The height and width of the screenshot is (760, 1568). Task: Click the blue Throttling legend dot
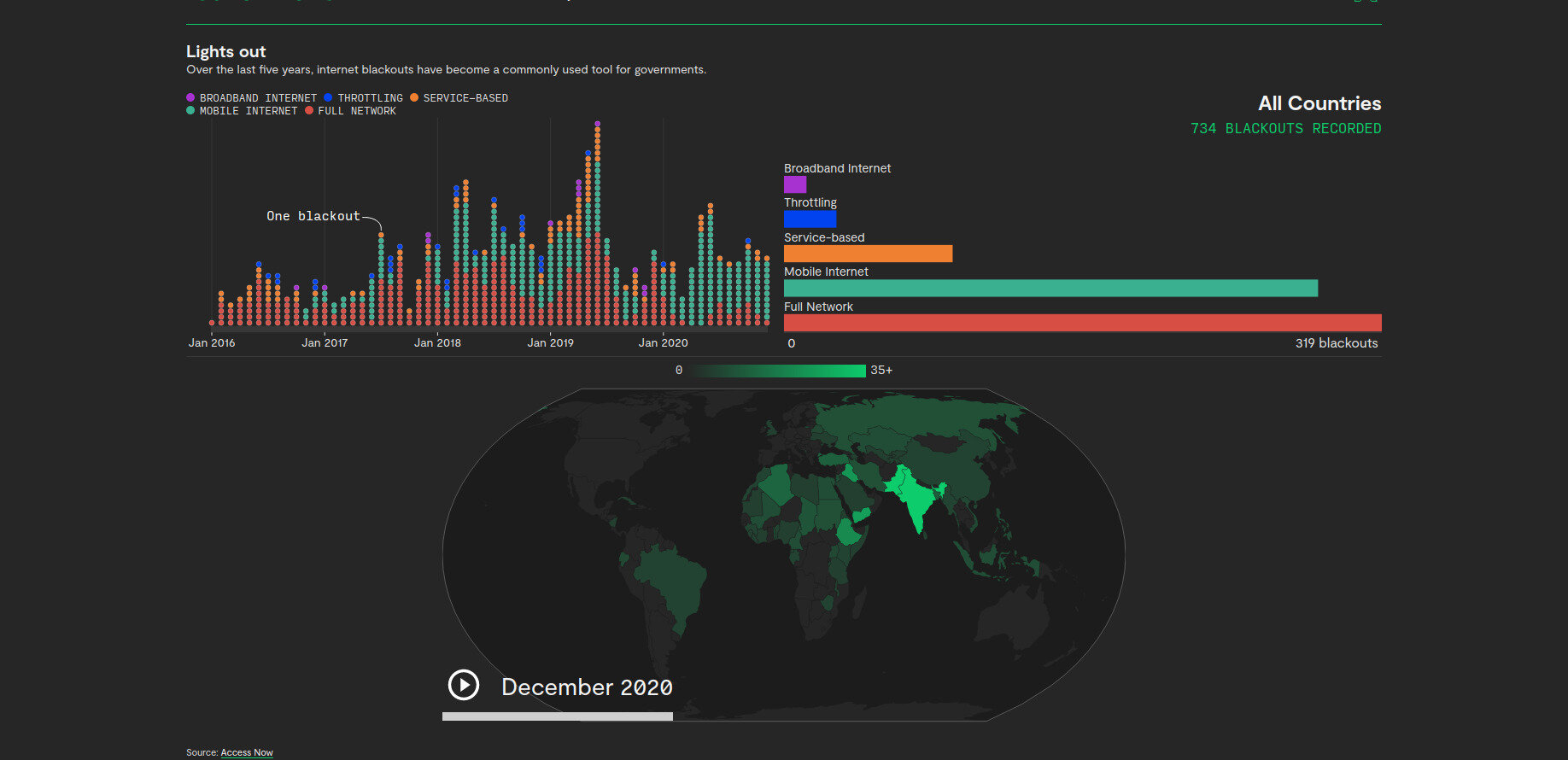click(x=328, y=98)
